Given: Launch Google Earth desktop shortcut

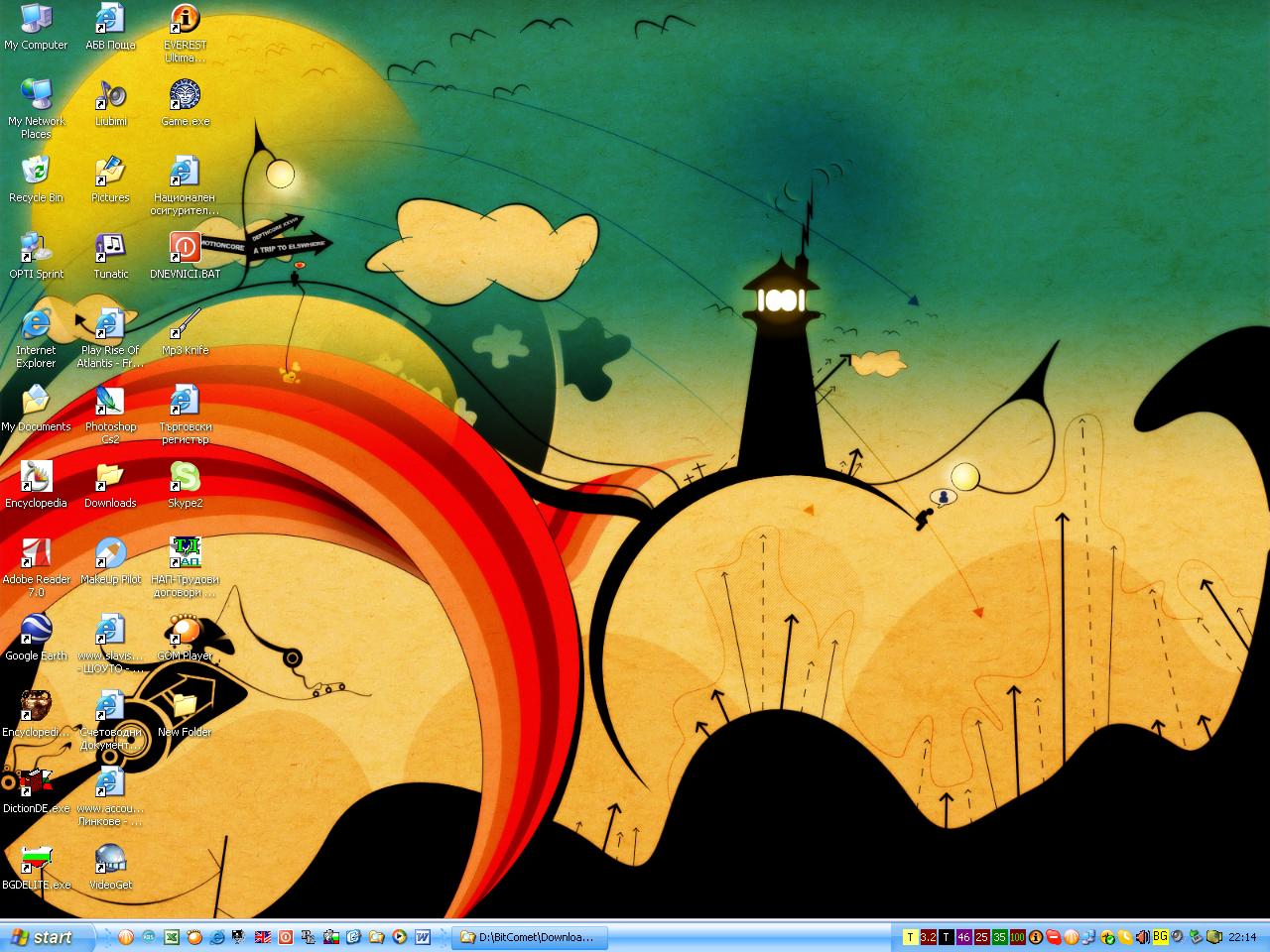Looking at the screenshot, I should click(36, 639).
